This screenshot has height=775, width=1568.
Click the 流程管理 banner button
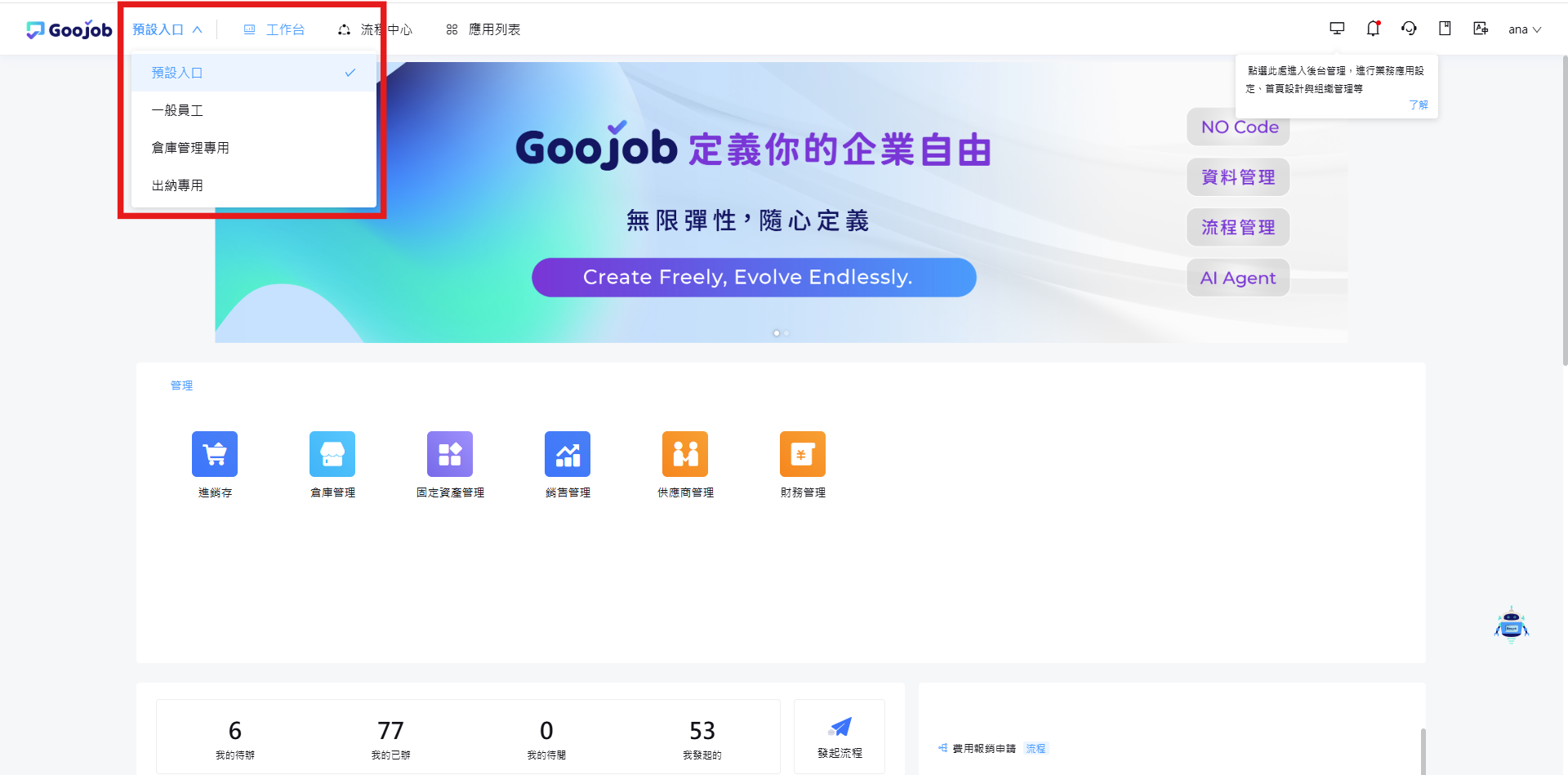coord(1239,227)
